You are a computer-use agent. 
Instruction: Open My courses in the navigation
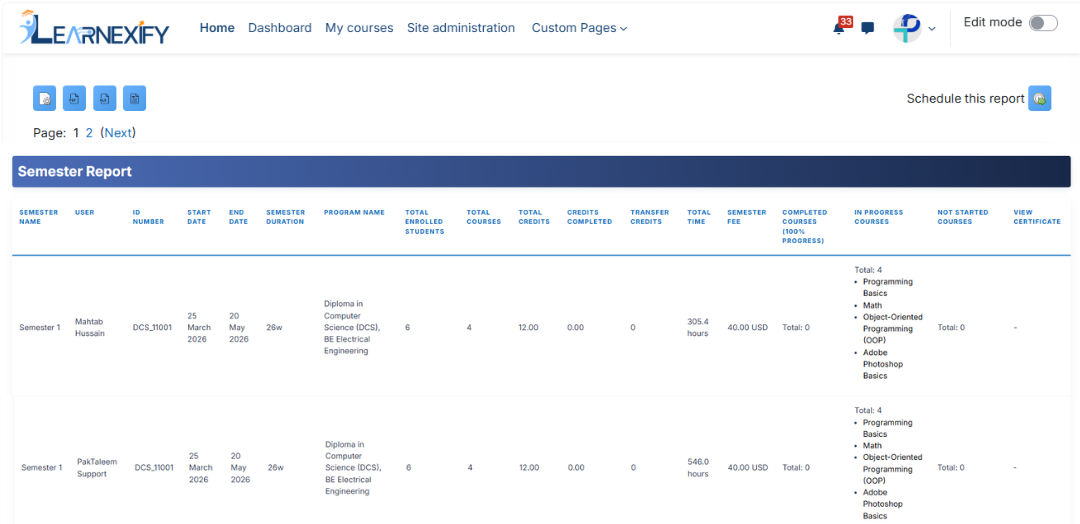[359, 28]
